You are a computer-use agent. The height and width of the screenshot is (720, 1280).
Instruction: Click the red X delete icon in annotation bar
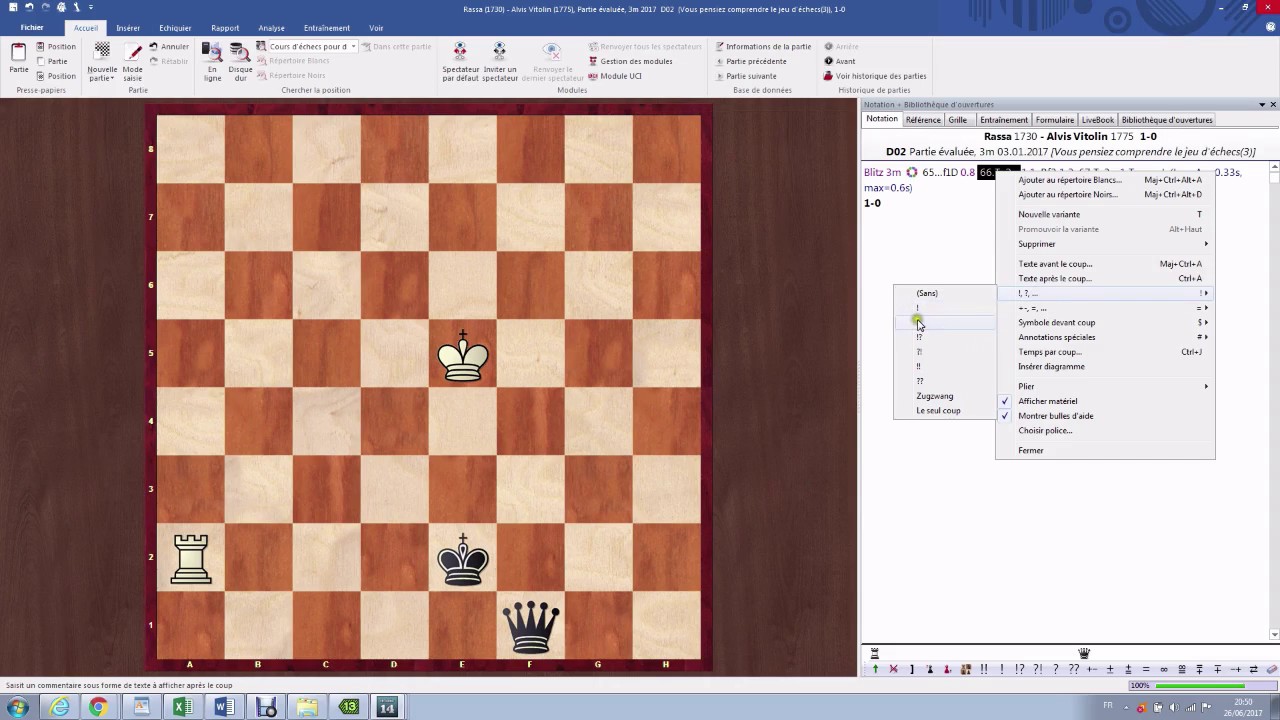coord(893,669)
